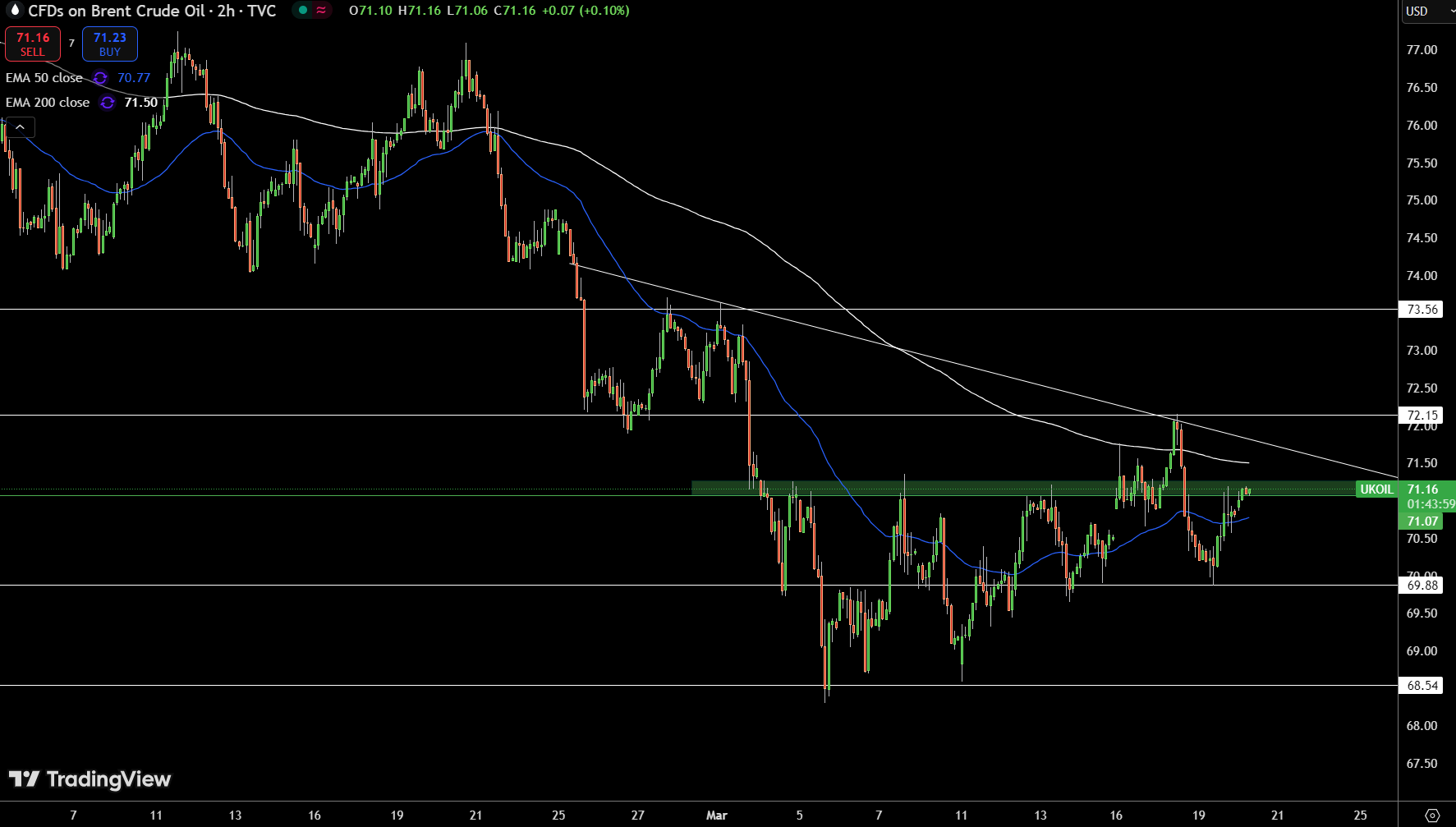Click the 72.50 price scale label

tap(1422, 388)
